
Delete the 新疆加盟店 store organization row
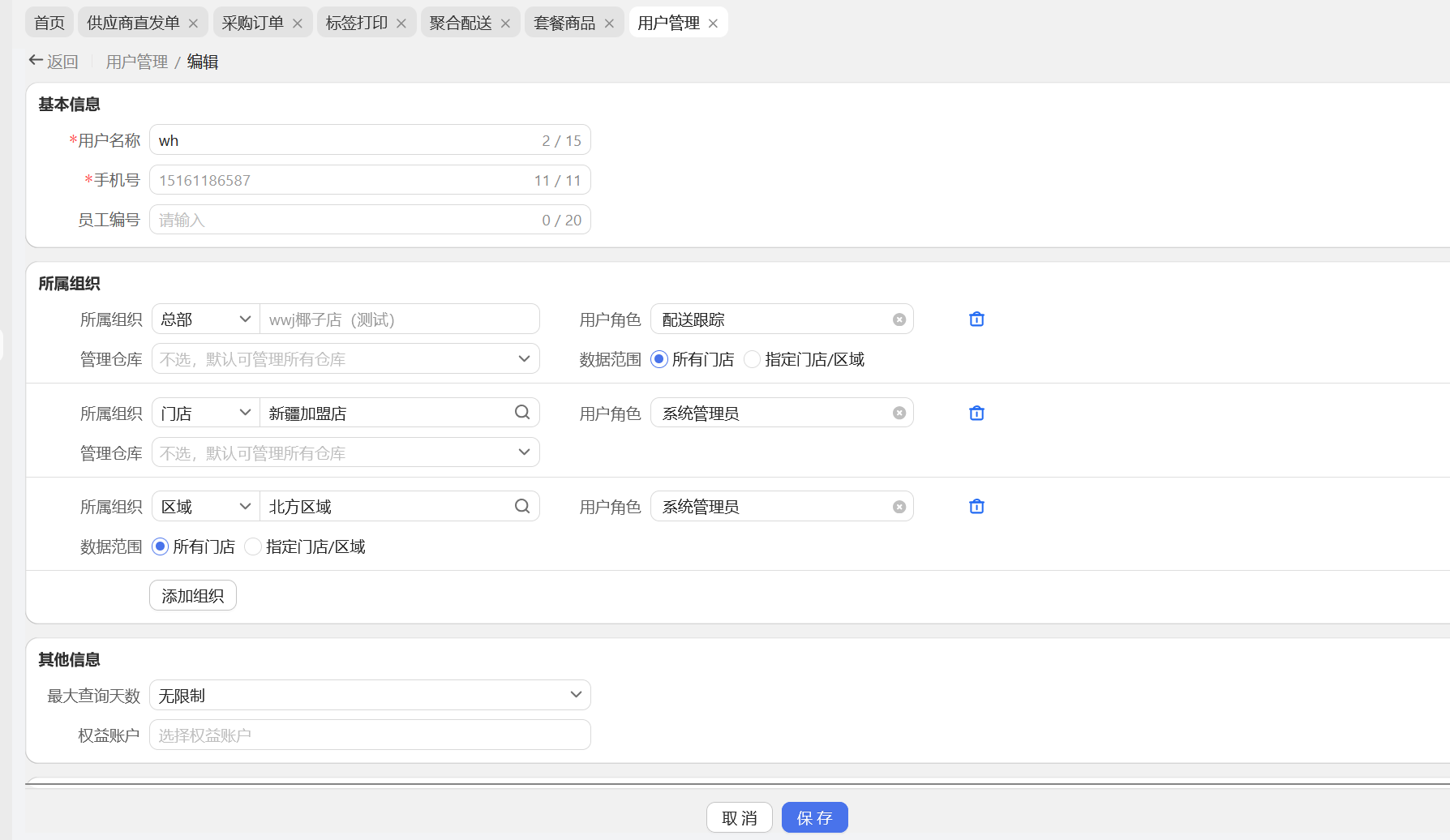[976, 414]
